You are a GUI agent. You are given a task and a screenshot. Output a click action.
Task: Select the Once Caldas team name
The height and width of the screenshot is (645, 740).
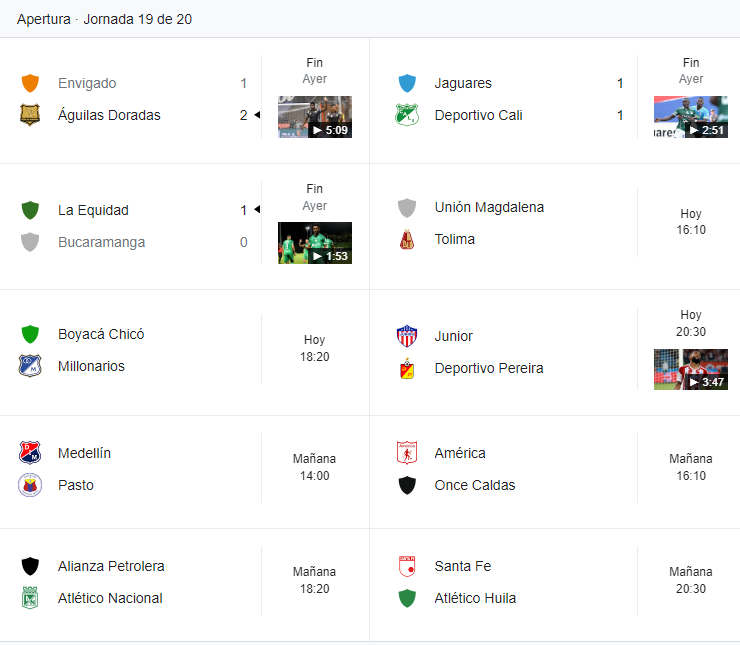pos(475,485)
